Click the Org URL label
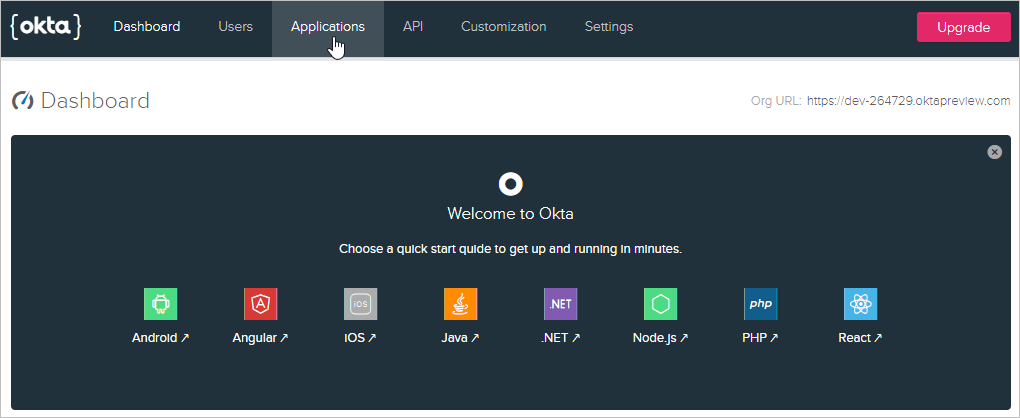Screen dimensions: 1020x418 (776, 101)
